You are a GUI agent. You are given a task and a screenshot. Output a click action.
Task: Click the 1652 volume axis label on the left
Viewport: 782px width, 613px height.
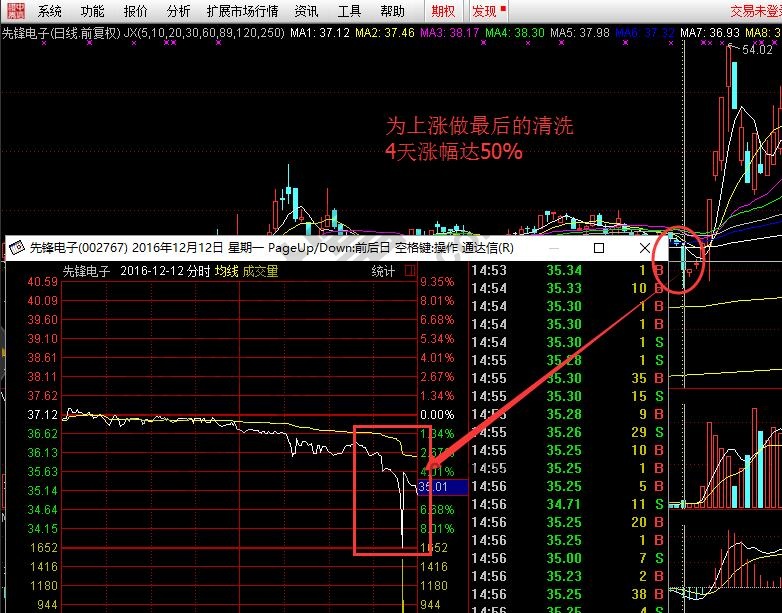click(44, 548)
